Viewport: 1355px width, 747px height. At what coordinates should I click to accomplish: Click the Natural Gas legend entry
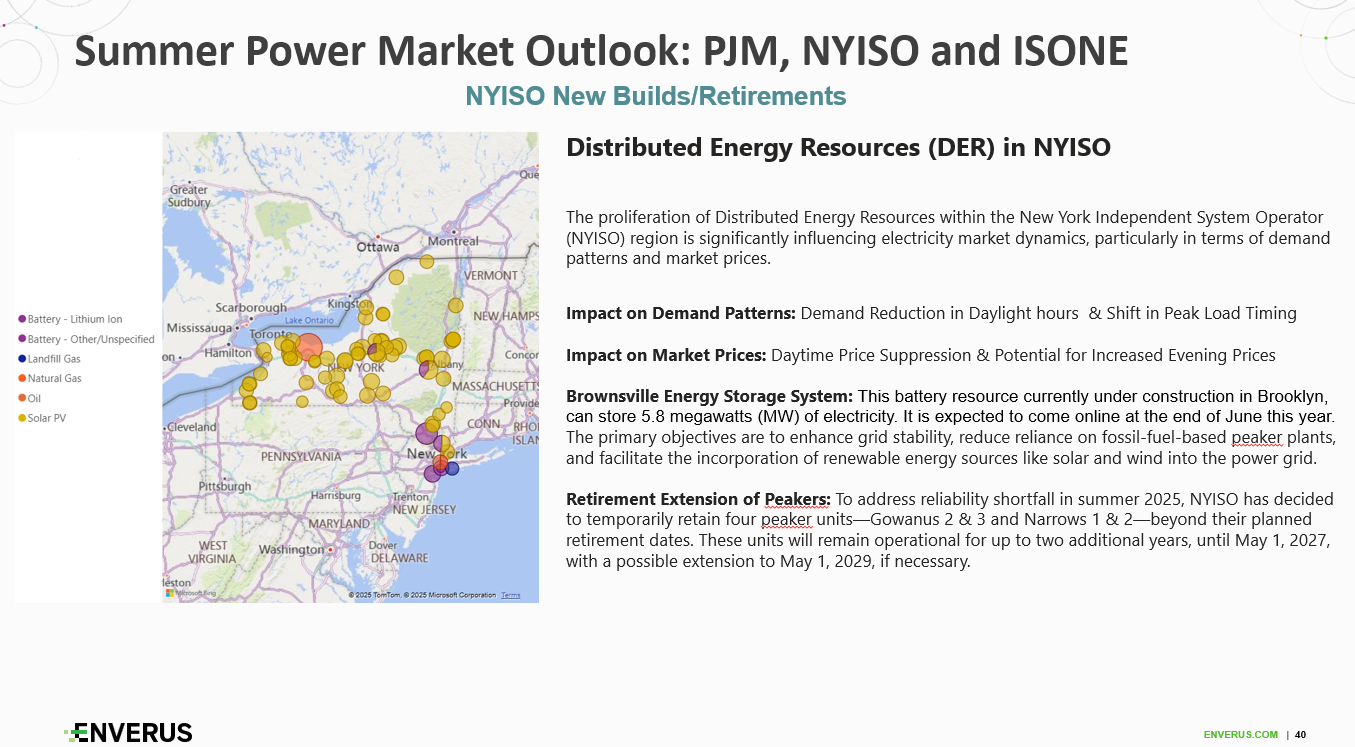54,378
